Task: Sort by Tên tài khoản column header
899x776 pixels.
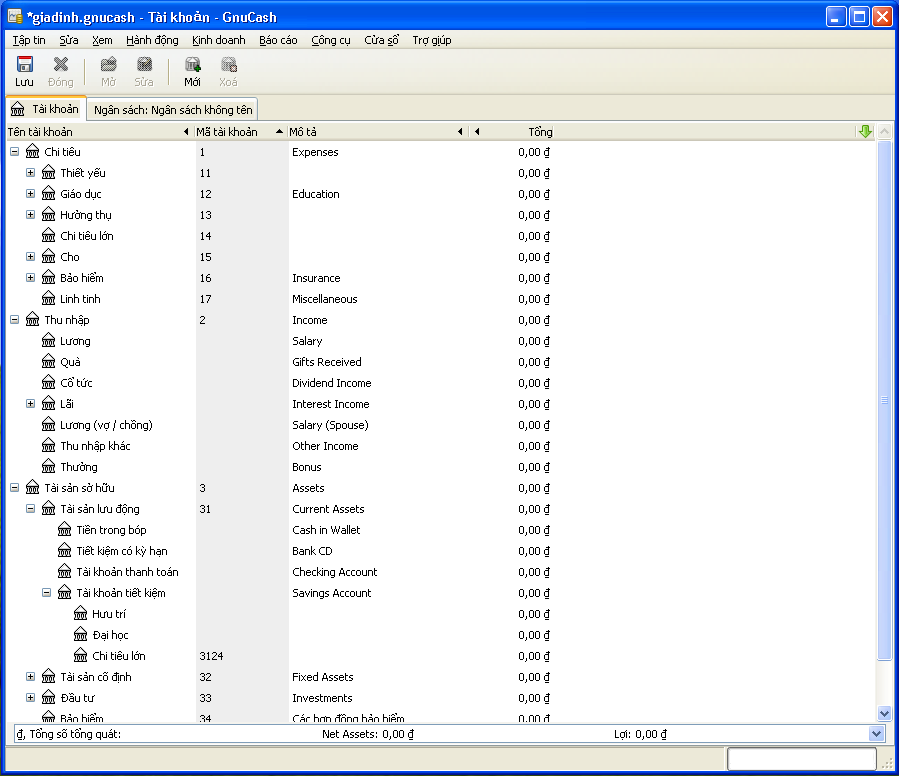Action: [100, 132]
